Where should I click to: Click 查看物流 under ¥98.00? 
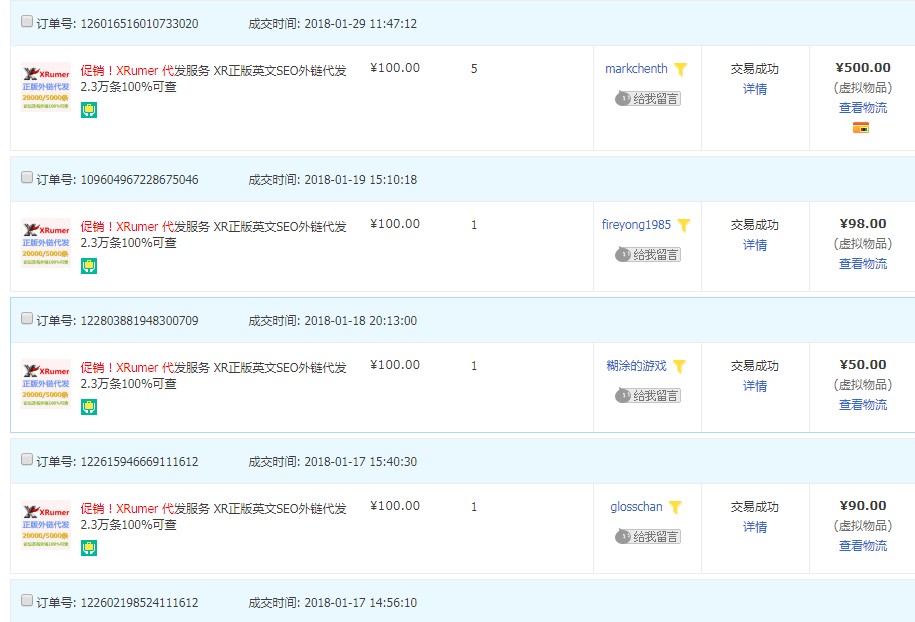[x=862, y=264]
